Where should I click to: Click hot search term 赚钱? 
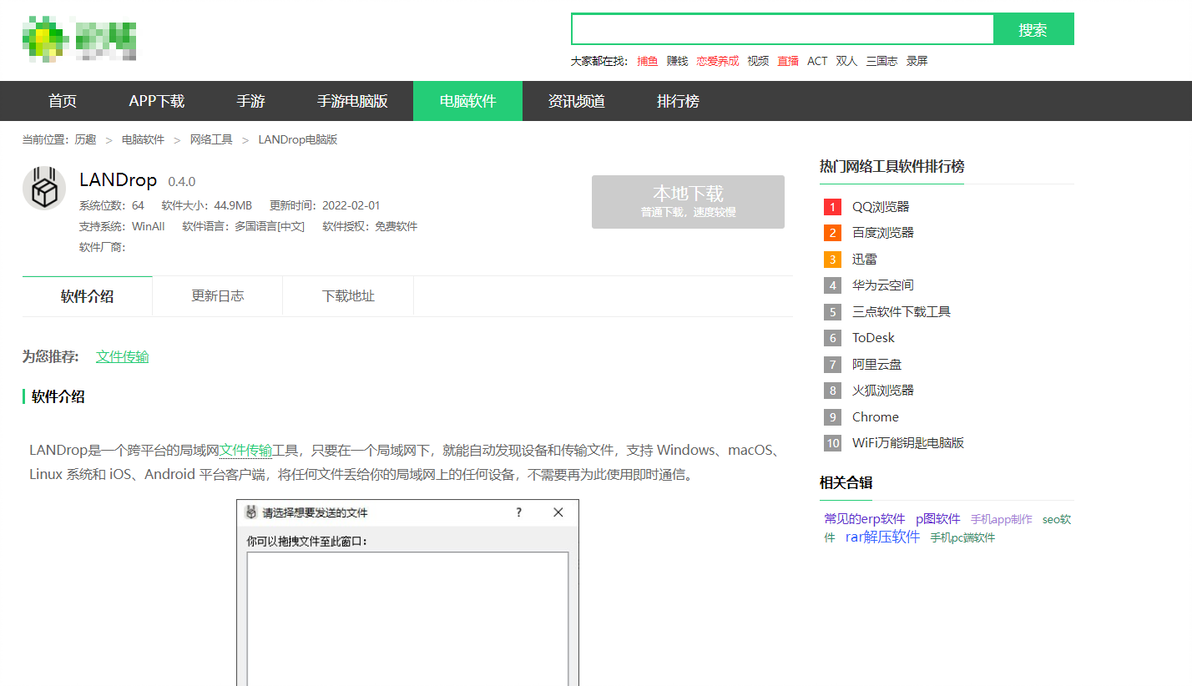pos(677,61)
